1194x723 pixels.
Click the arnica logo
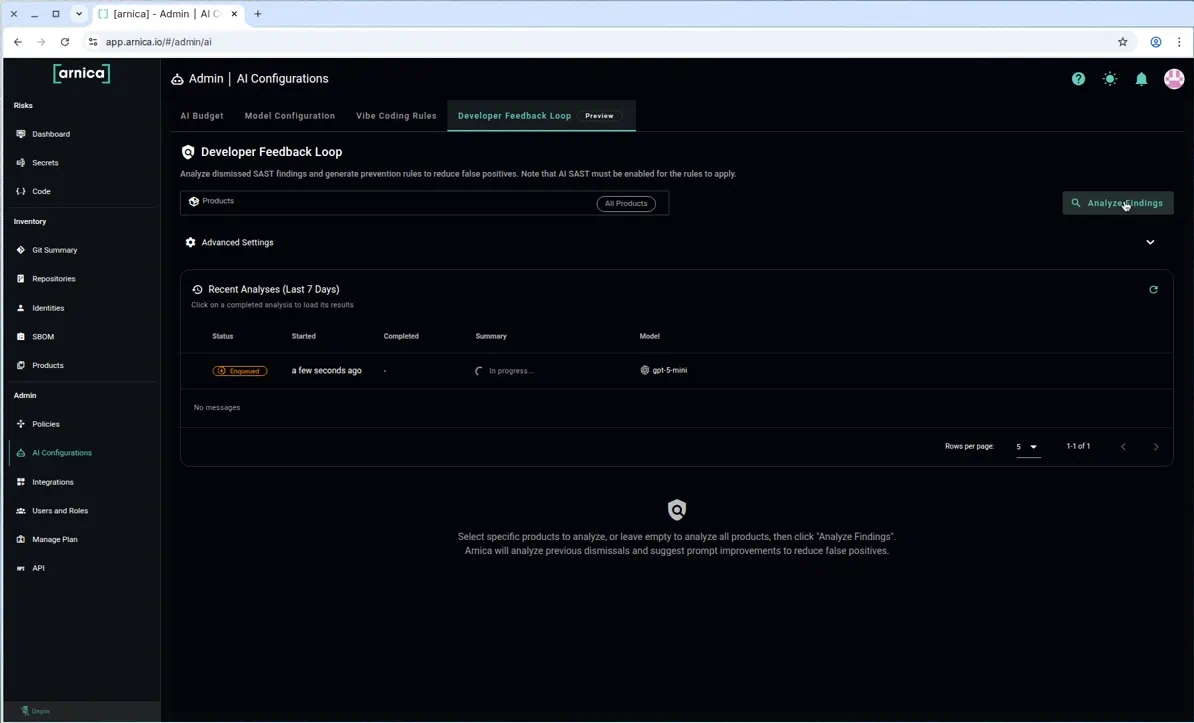tap(81, 73)
